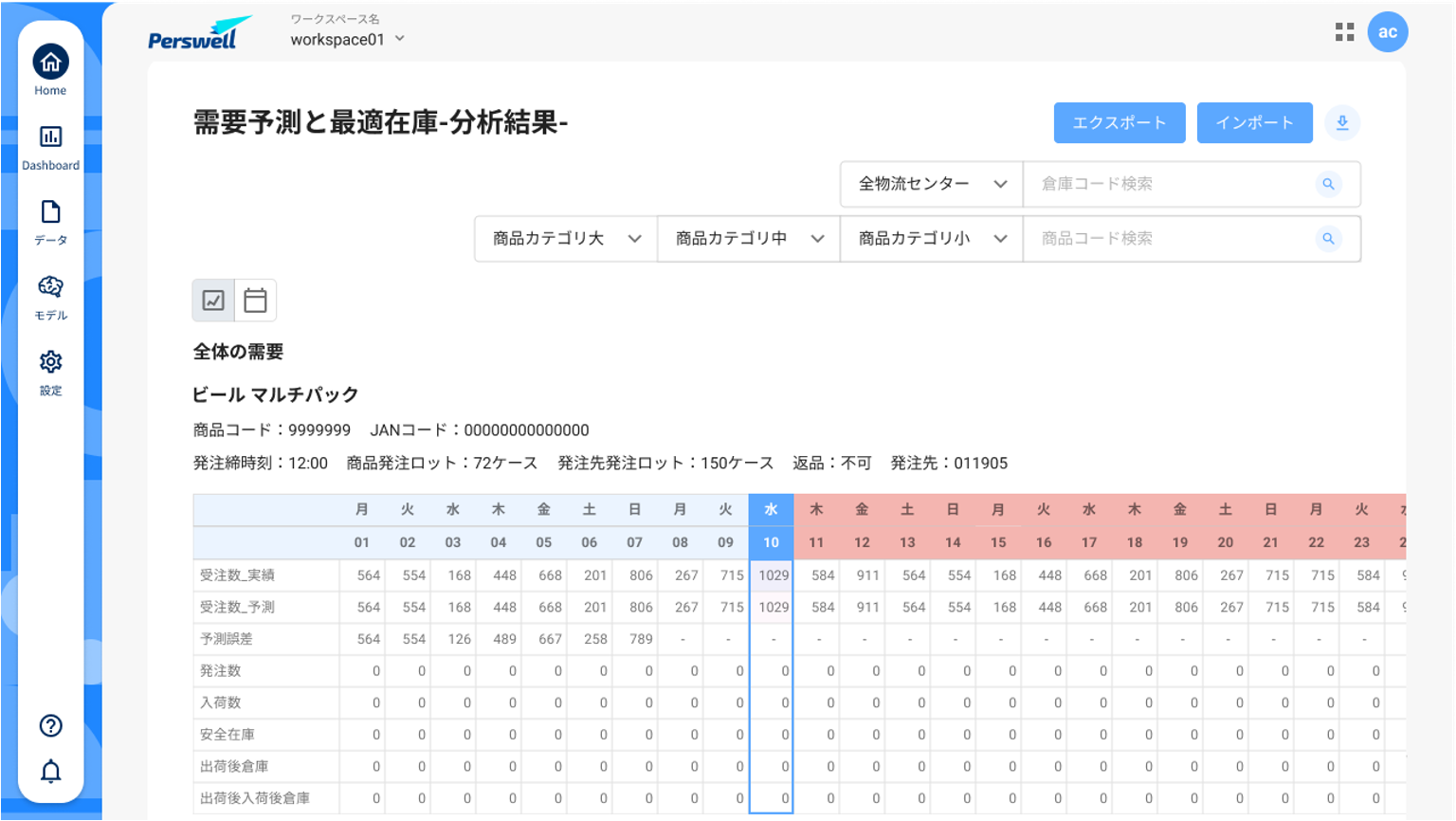Screen dimensions: 1456x821
Task: Click the download icon near the import button
Action: click(1342, 122)
